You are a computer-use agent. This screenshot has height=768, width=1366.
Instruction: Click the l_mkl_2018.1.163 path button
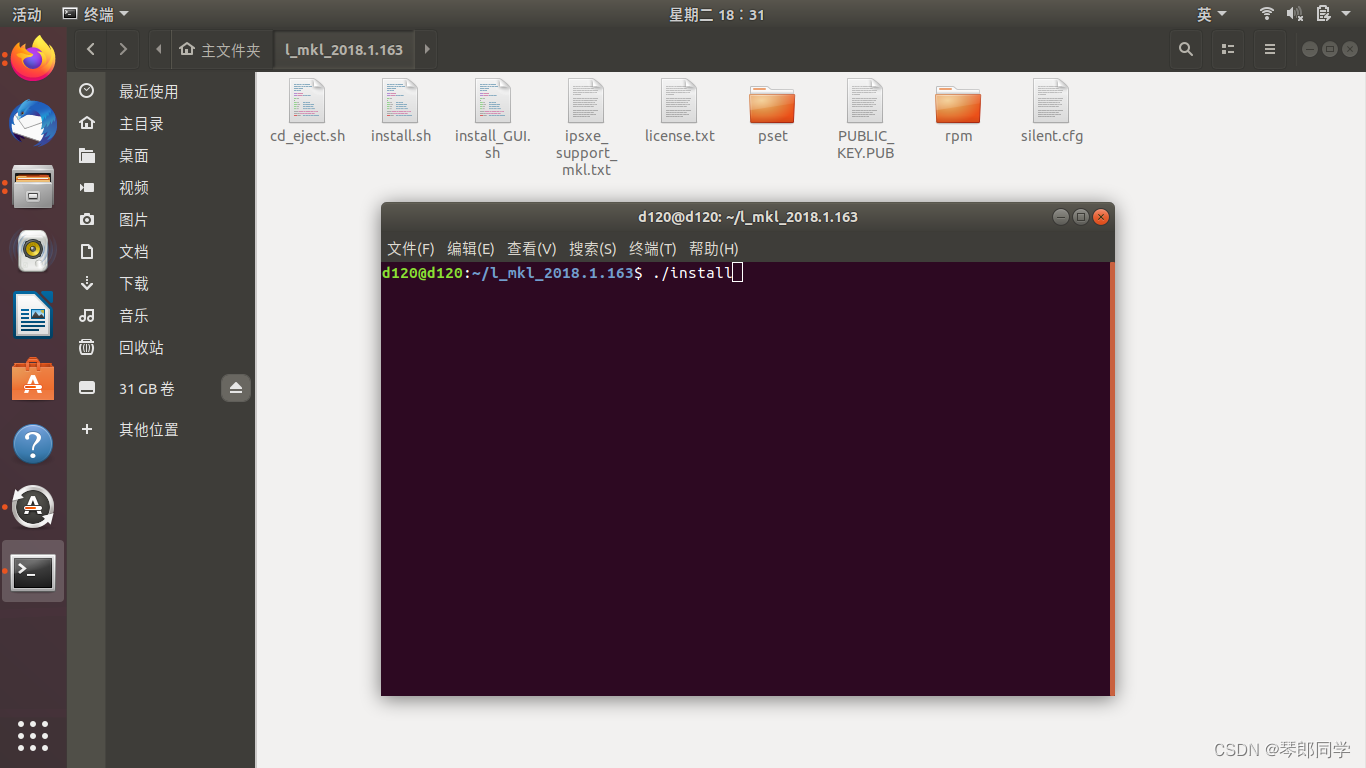coord(344,49)
